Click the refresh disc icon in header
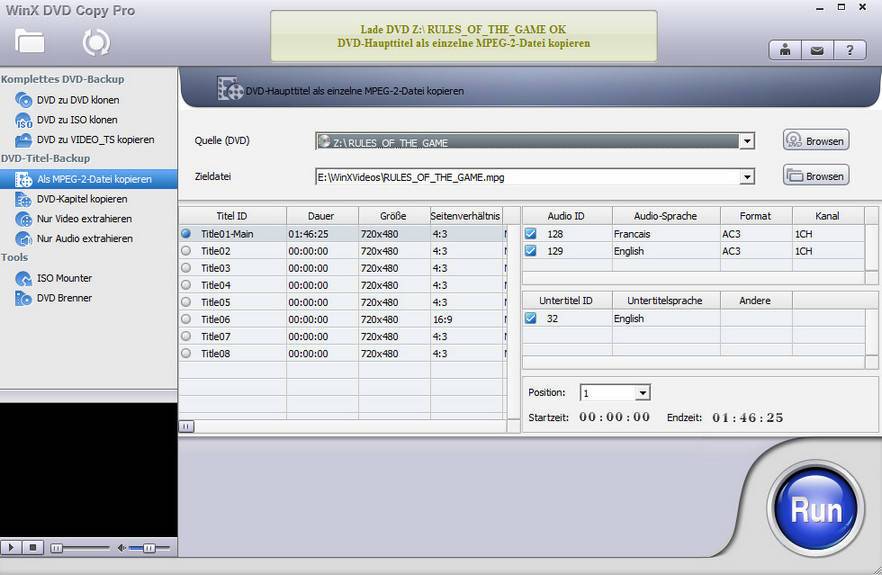The width and height of the screenshot is (882, 575). (x=96, y=42)
